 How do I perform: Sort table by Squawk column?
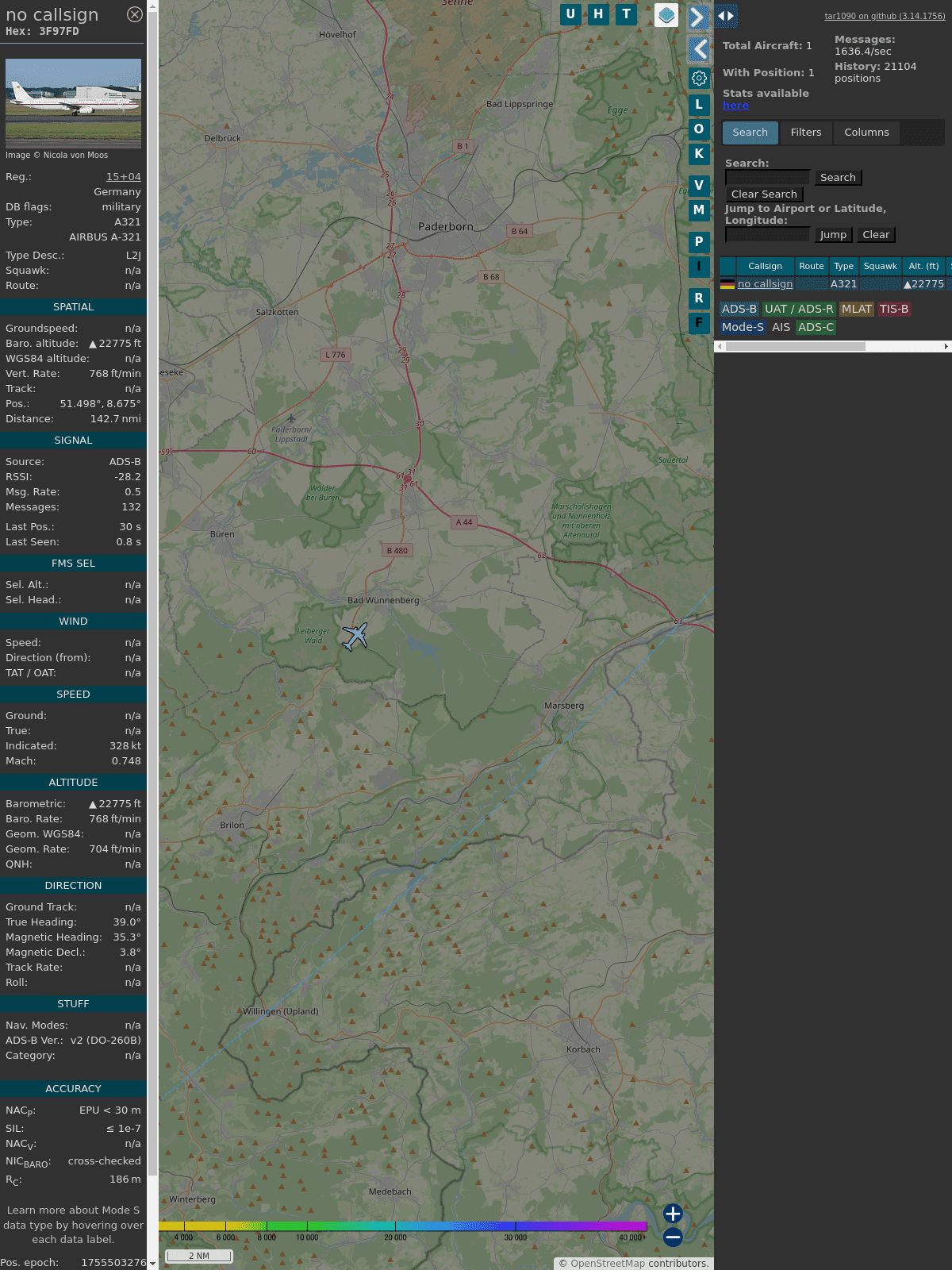[881, 267]
